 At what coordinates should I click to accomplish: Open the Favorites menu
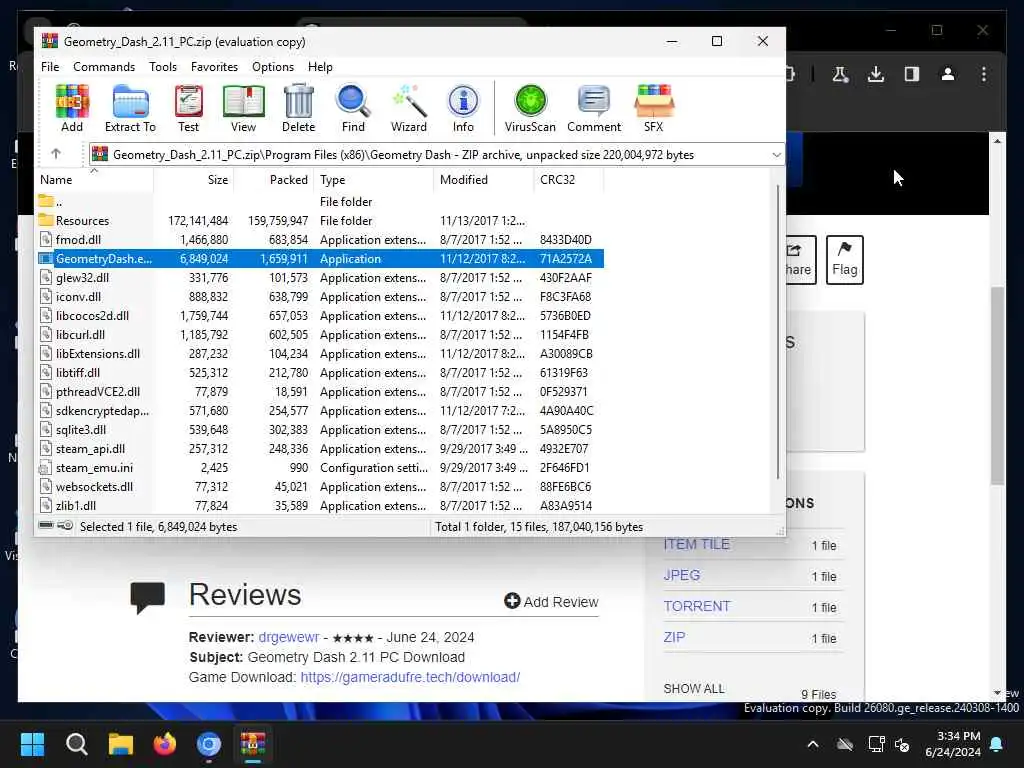214,67
